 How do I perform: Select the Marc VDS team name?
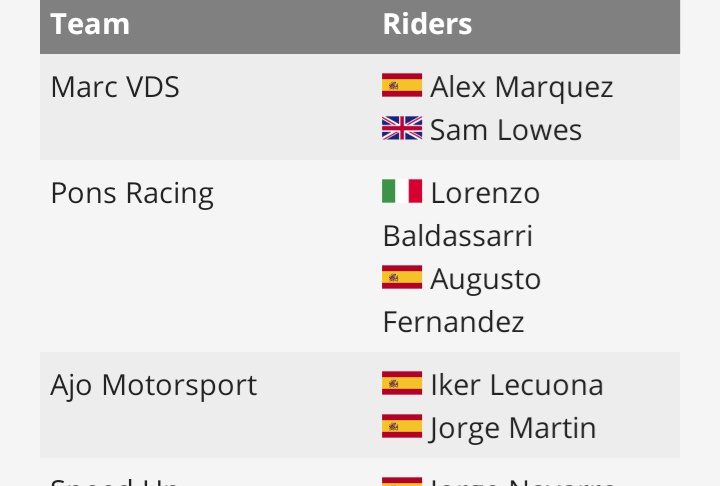(x=115, y=87)
